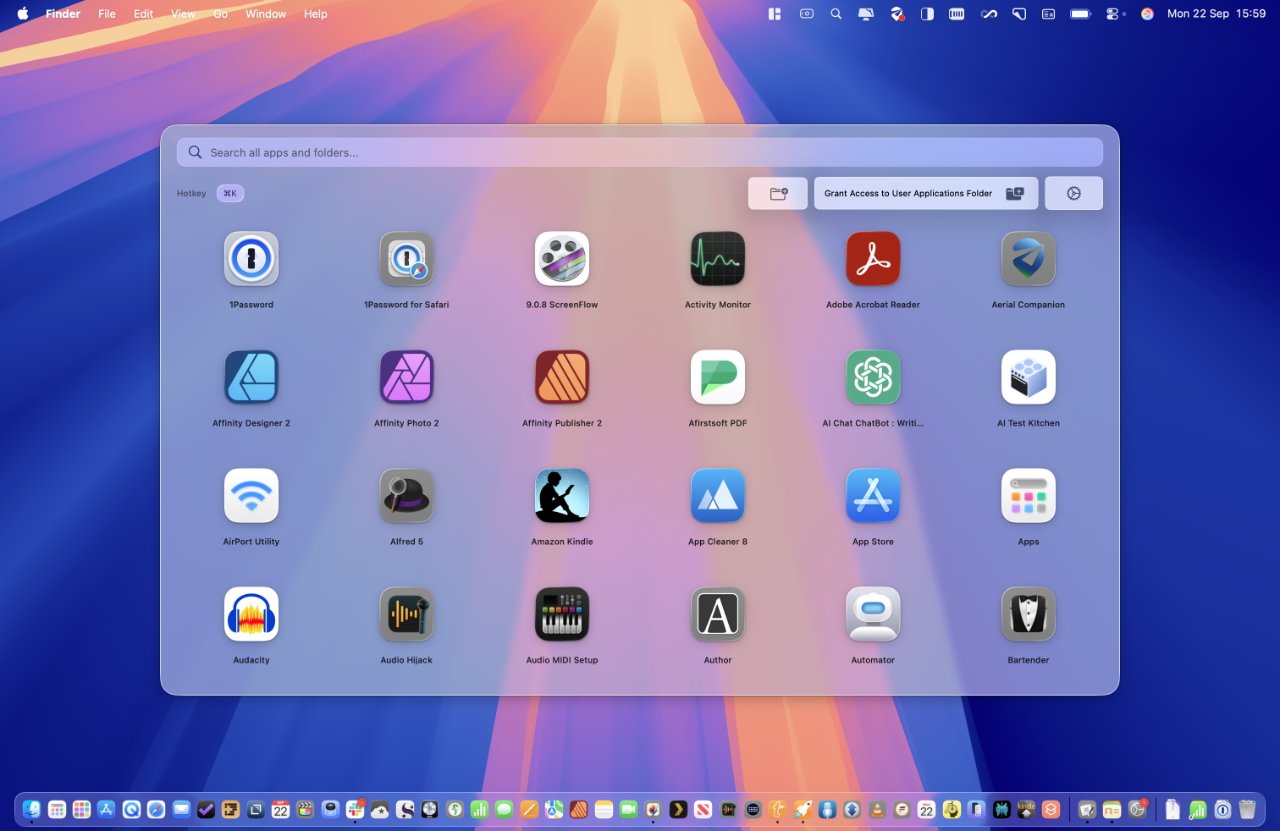This screenshot has height=831, width=1280.
Task: Launch Alfred 5 app
Action: coord(406,496)
